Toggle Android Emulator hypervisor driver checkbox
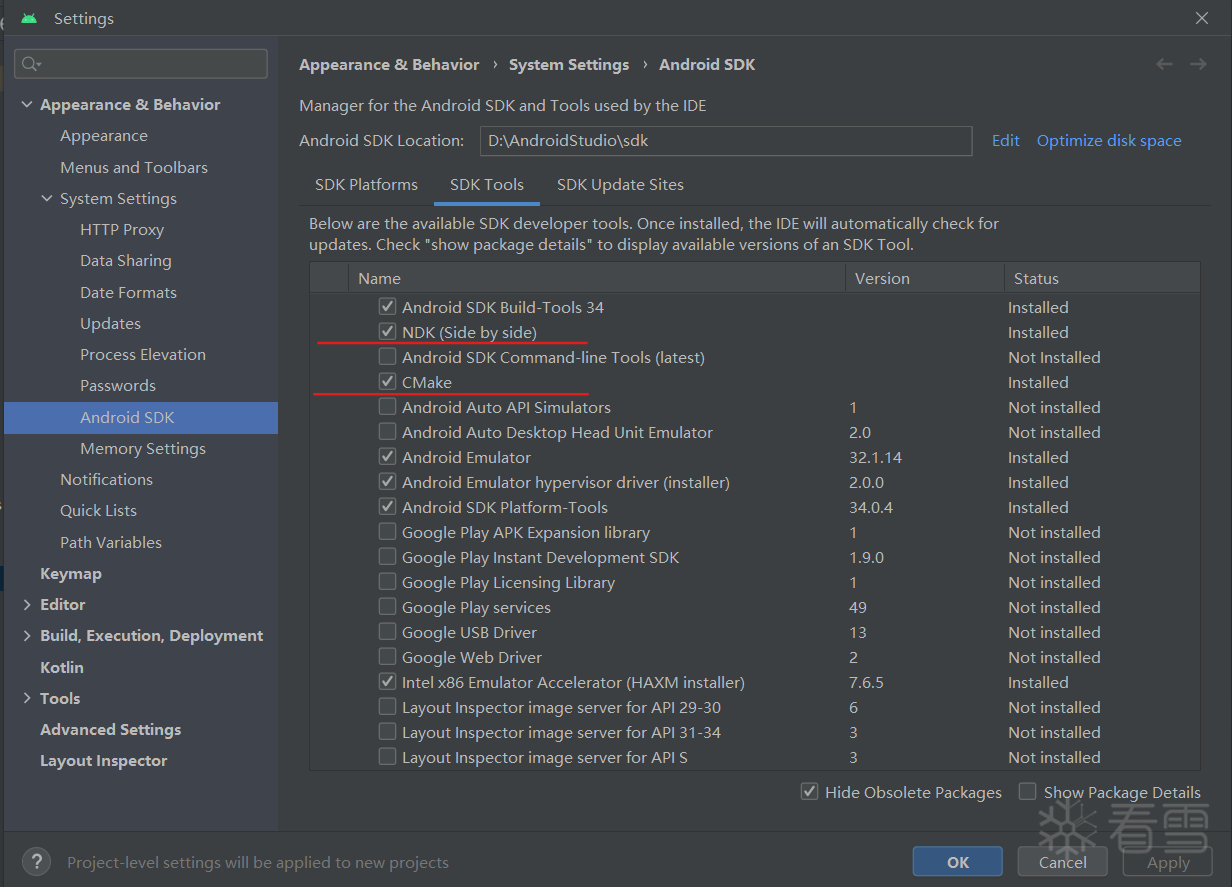Screen dimensions: 1232x887 click(x=387, y=482)
